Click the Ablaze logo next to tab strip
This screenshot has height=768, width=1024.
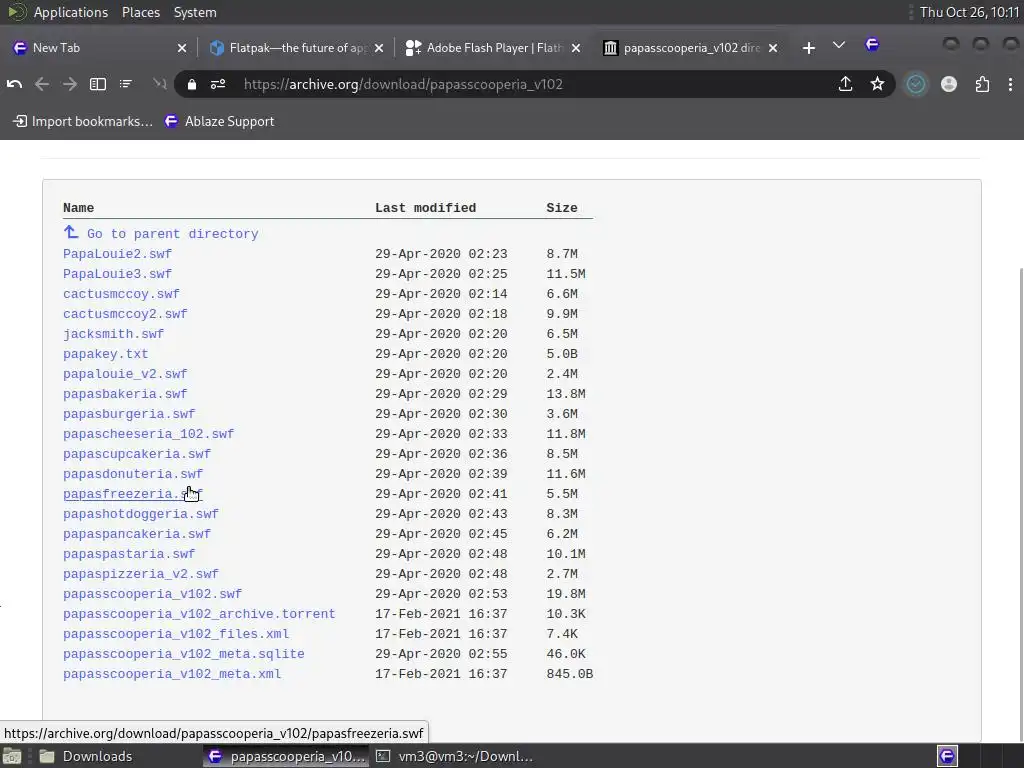click(x=872, y=45)
